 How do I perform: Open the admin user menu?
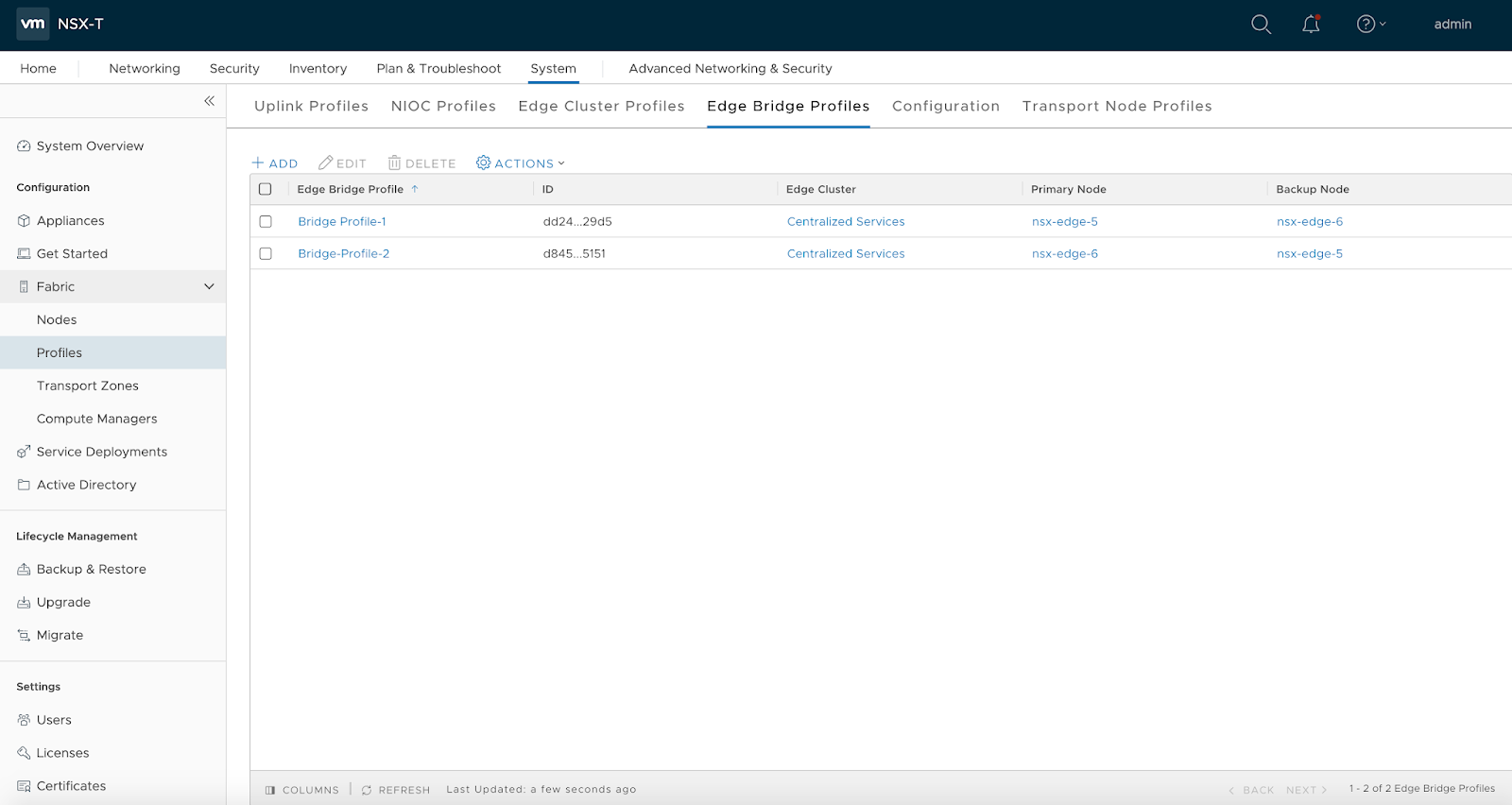[1452, 25]
